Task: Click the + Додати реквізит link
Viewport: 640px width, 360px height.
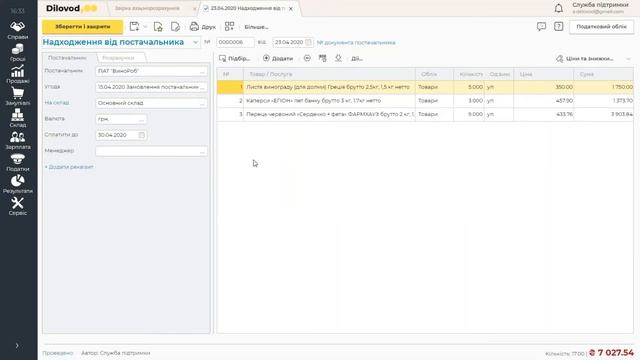Action: pos(69,167)
